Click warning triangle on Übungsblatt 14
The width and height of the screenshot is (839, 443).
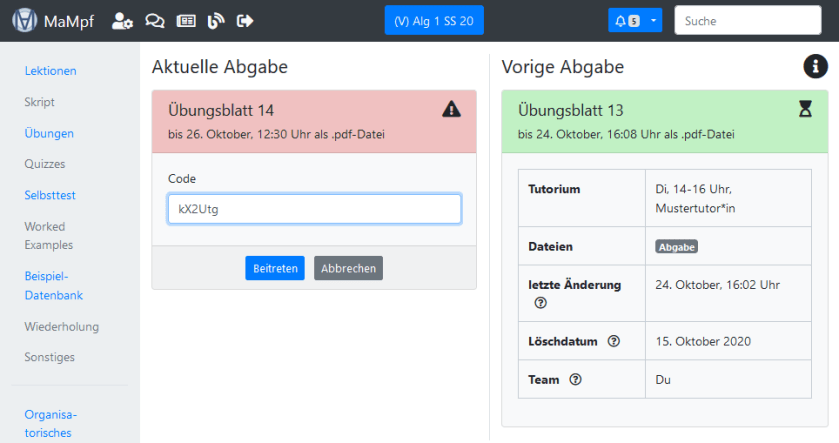(451, 109)
